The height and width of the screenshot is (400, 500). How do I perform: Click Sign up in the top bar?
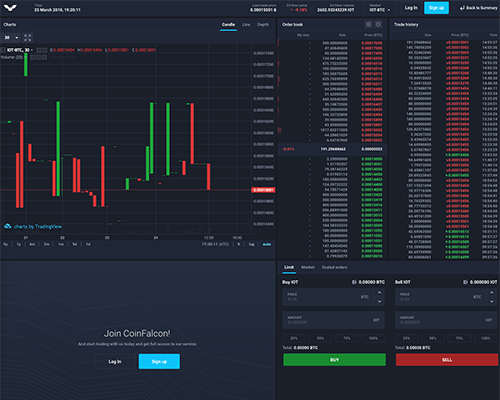coord(436,8)
